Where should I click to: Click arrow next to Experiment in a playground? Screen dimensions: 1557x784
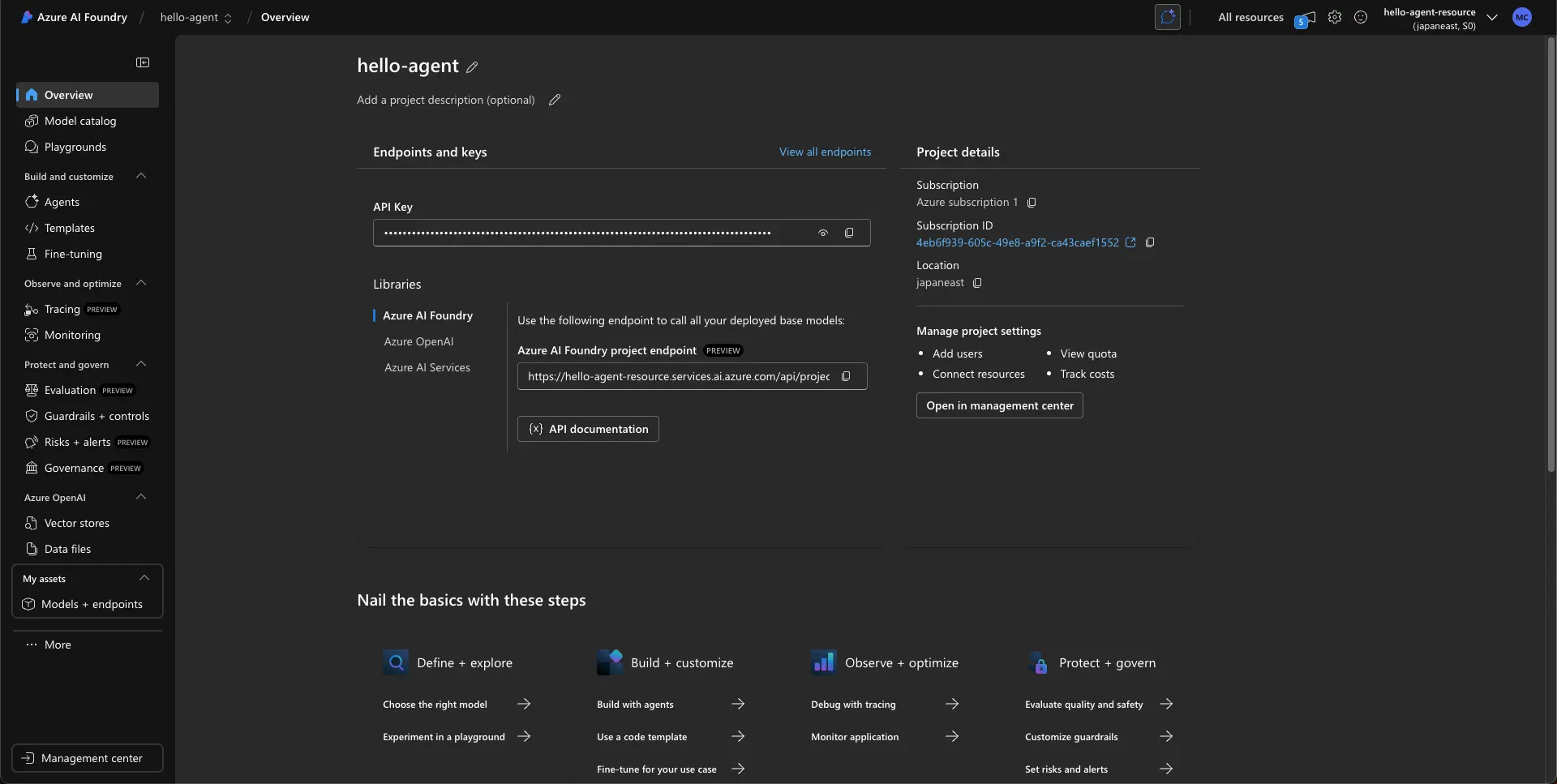524,736
